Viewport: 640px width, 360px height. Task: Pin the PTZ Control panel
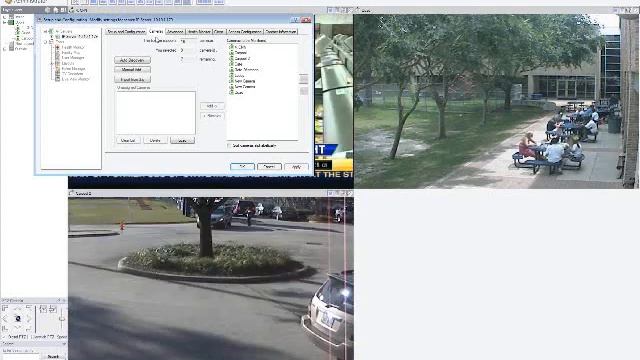(x=59, y=300)
